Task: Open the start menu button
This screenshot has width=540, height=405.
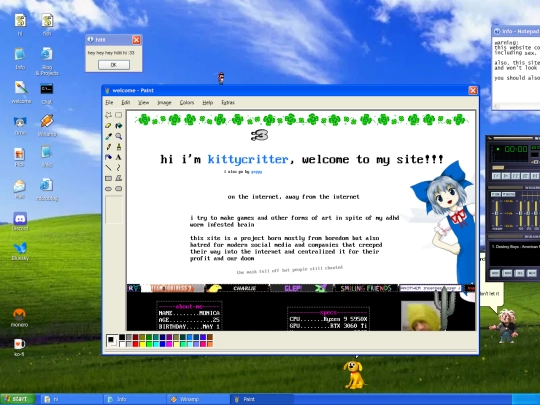Action: (18, 399)
